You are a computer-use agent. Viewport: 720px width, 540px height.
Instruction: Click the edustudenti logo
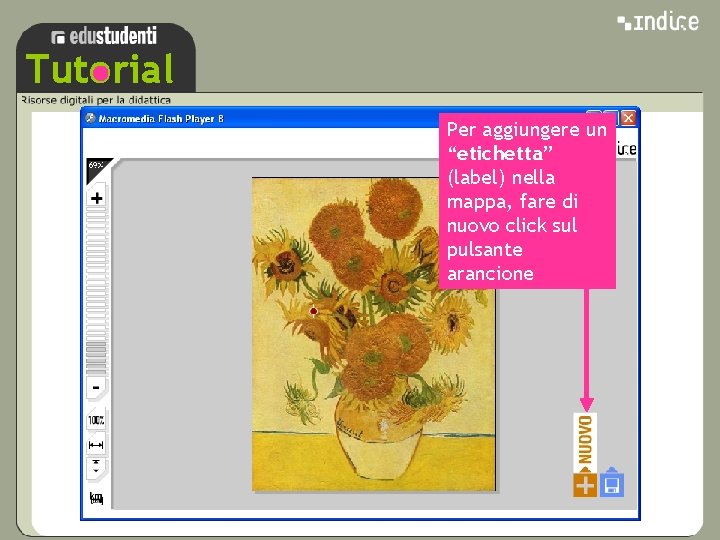point(104,37)
